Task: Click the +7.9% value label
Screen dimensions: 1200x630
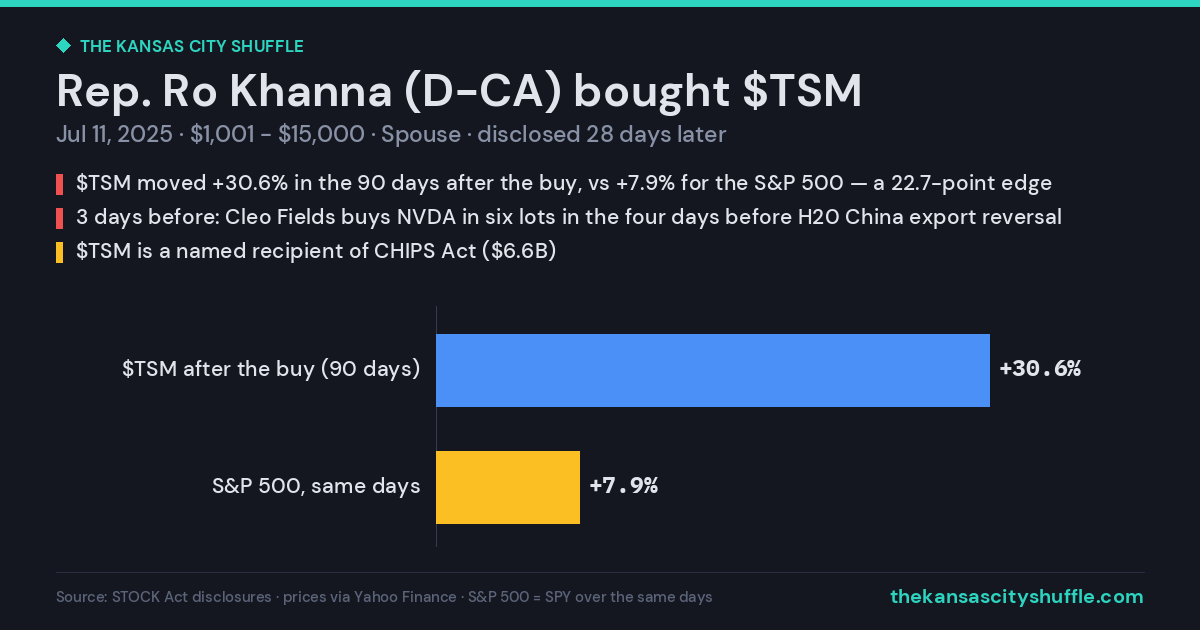Action: (624, 487)
